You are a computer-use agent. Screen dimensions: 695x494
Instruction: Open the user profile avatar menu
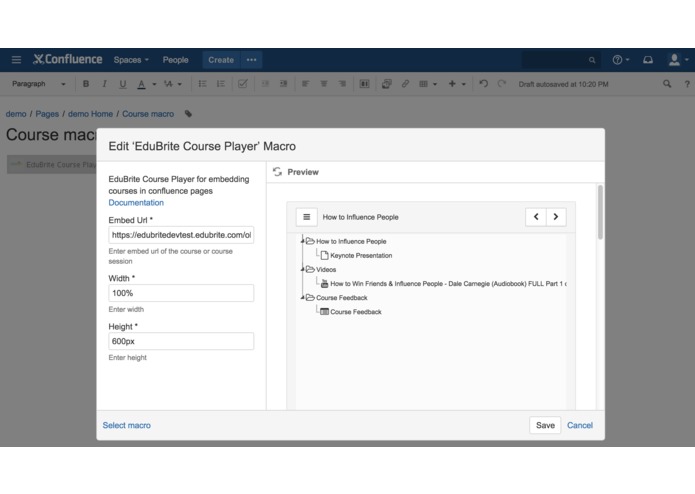coord(678,59)
